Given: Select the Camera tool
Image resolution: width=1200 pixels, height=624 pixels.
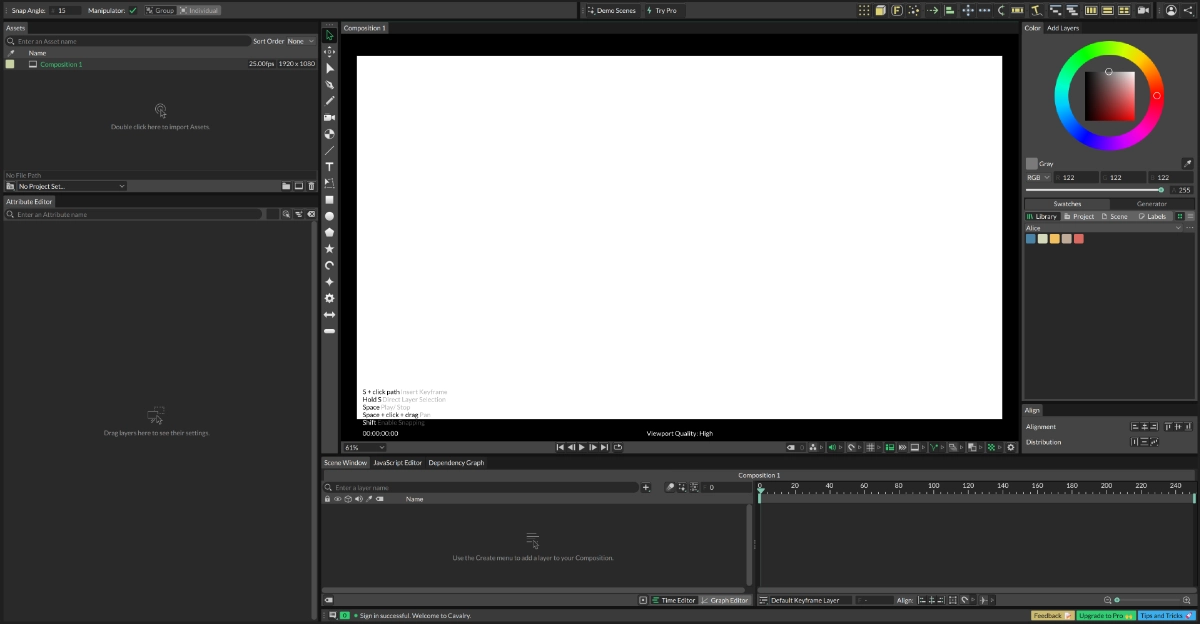Looking at the screenshot, I should click(x=330, y=118).
